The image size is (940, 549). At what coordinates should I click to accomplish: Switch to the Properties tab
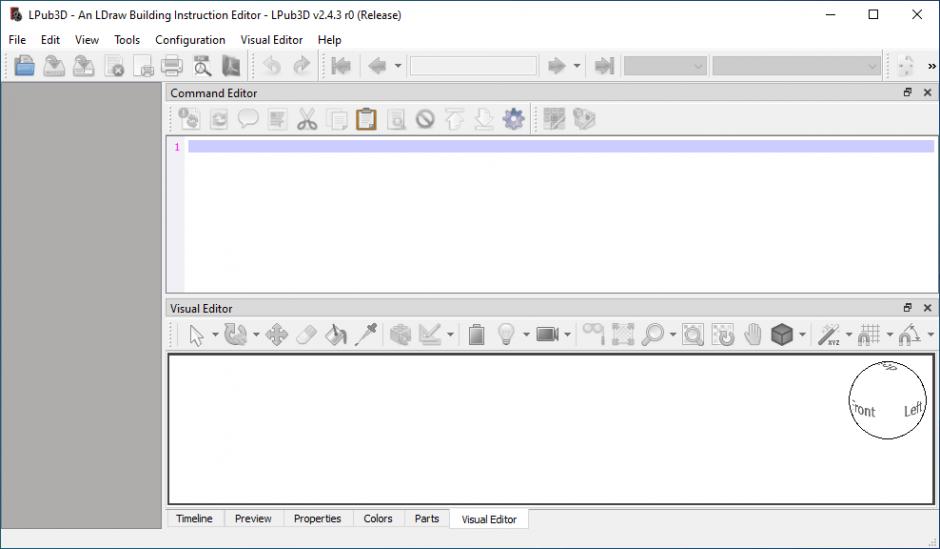click(x=317, y=518)
